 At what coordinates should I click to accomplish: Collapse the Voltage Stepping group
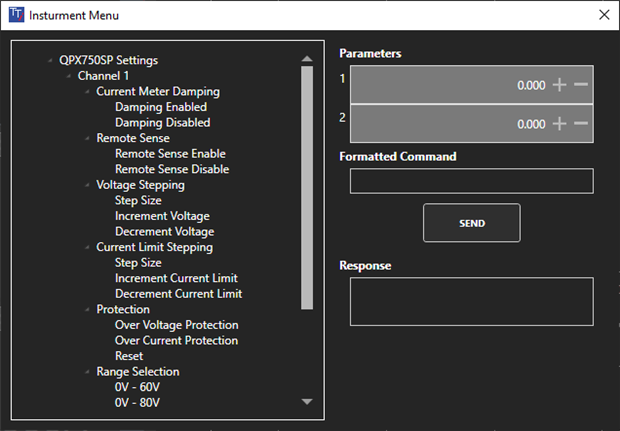pyautogui.click(x=87, y=185)
